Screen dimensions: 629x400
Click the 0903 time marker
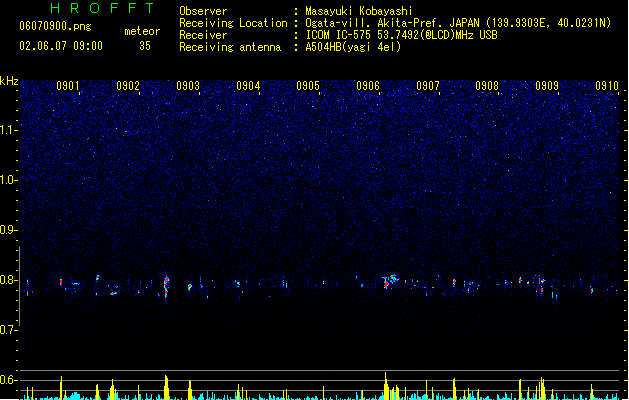click(x=188, y=86)
